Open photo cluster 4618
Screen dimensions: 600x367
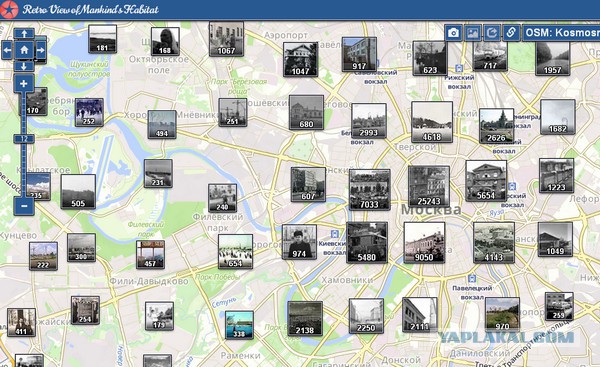click(x=432, y=122)
